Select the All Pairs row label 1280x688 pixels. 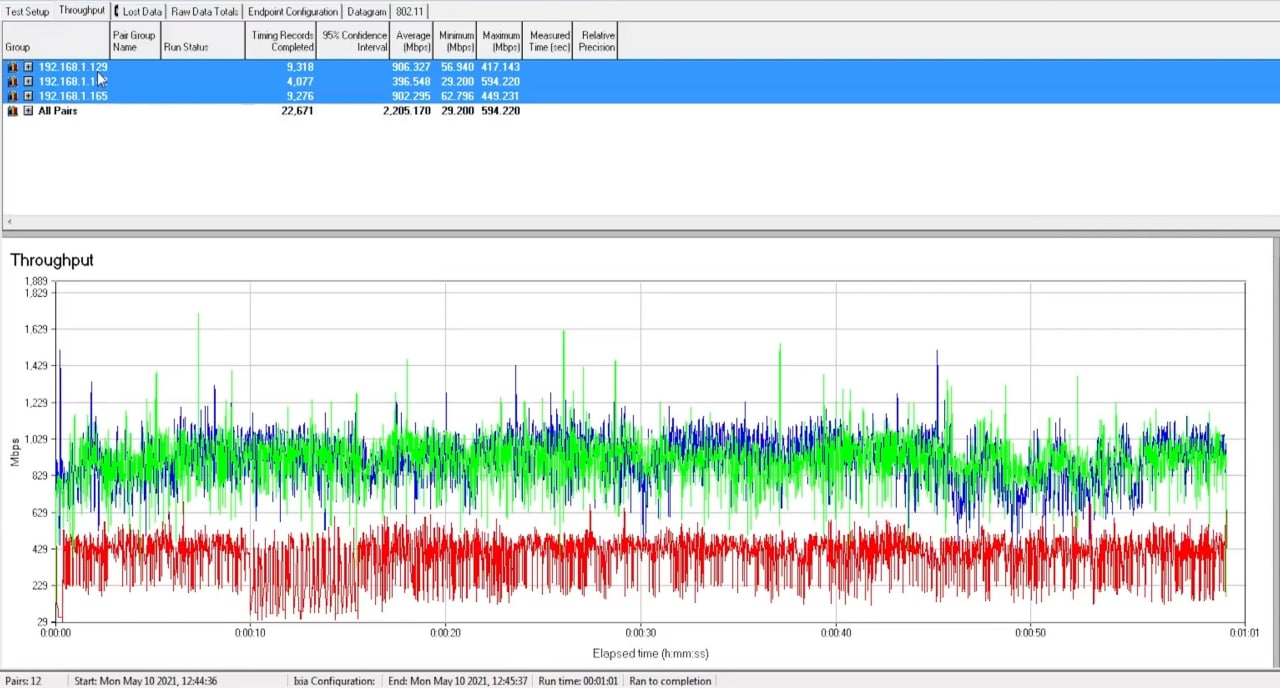[x=57, y=111]
